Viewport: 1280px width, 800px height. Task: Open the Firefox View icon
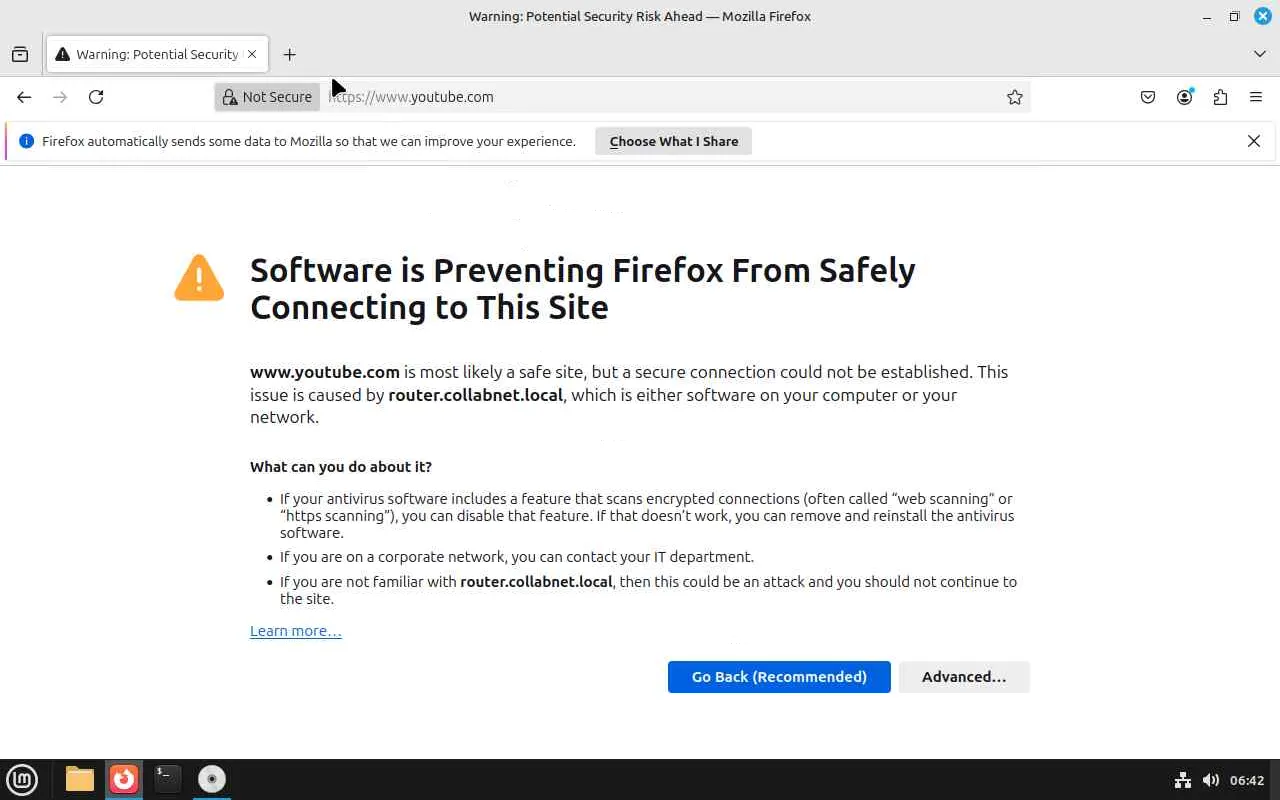(20, 54)
